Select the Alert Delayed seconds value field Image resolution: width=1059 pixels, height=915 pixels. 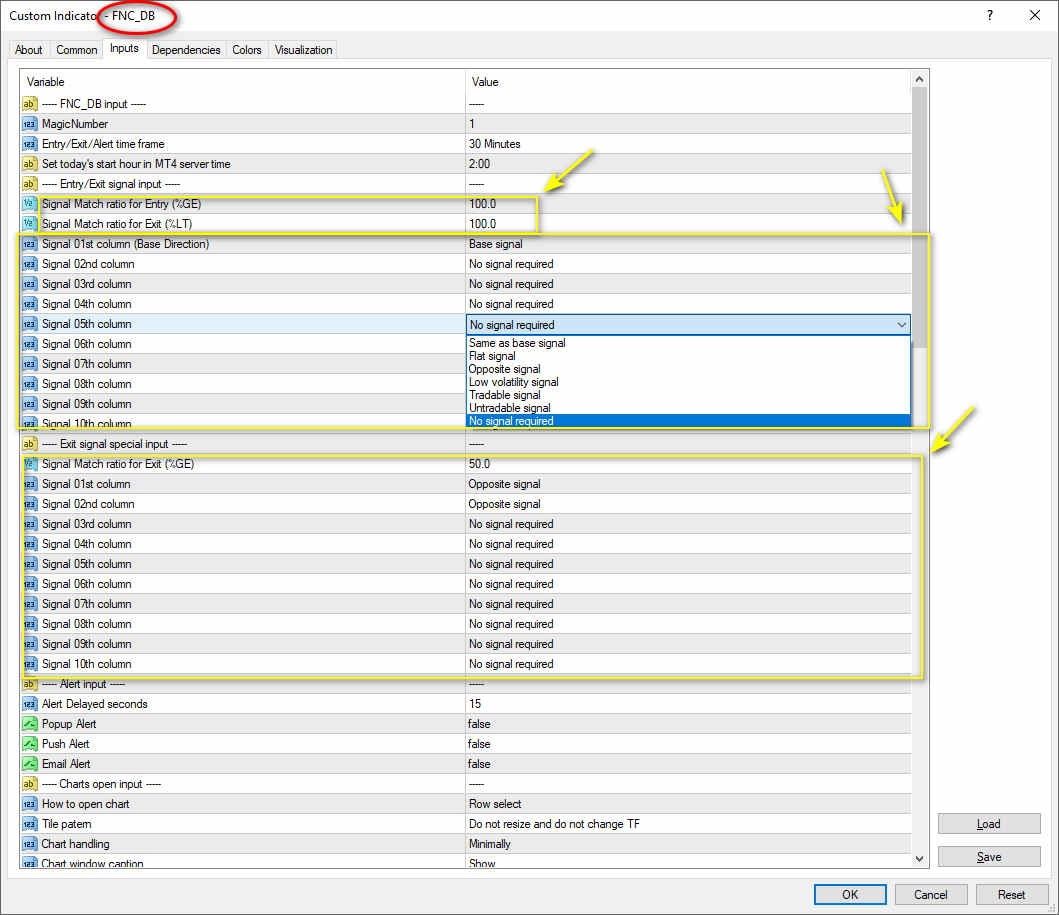[x=688, y=704]
